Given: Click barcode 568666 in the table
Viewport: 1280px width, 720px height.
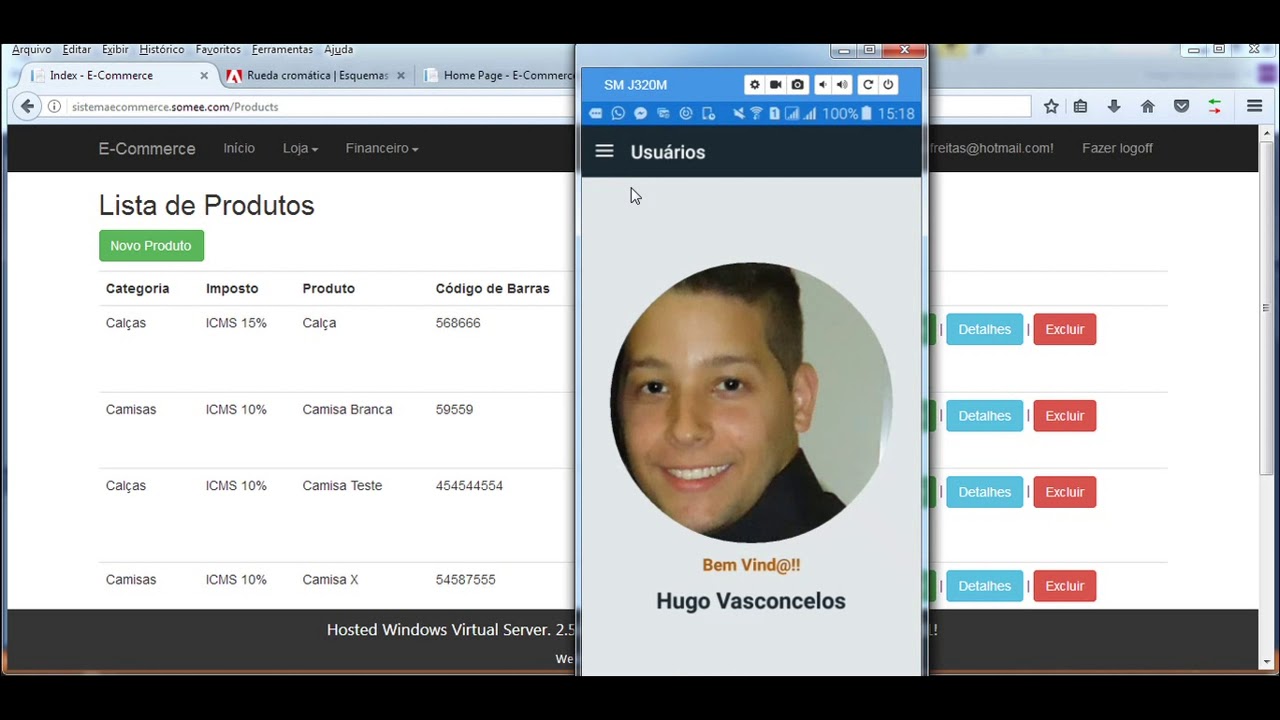Looking at the screenshot, I should tap(458, 323).
